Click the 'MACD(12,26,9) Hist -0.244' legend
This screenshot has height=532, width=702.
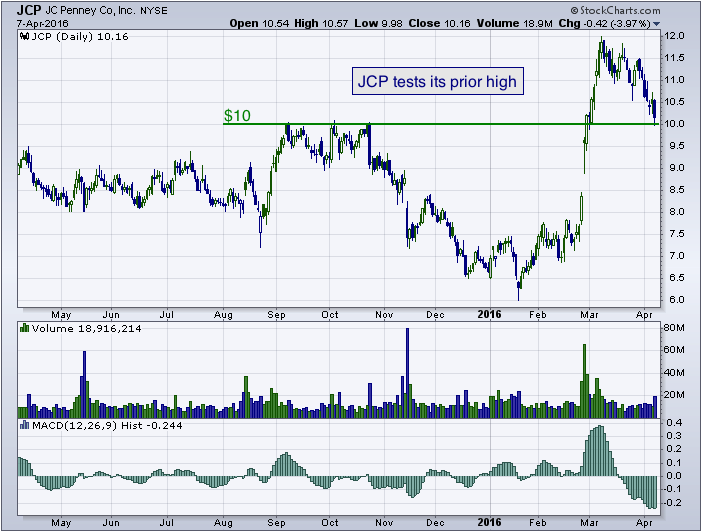107,425
